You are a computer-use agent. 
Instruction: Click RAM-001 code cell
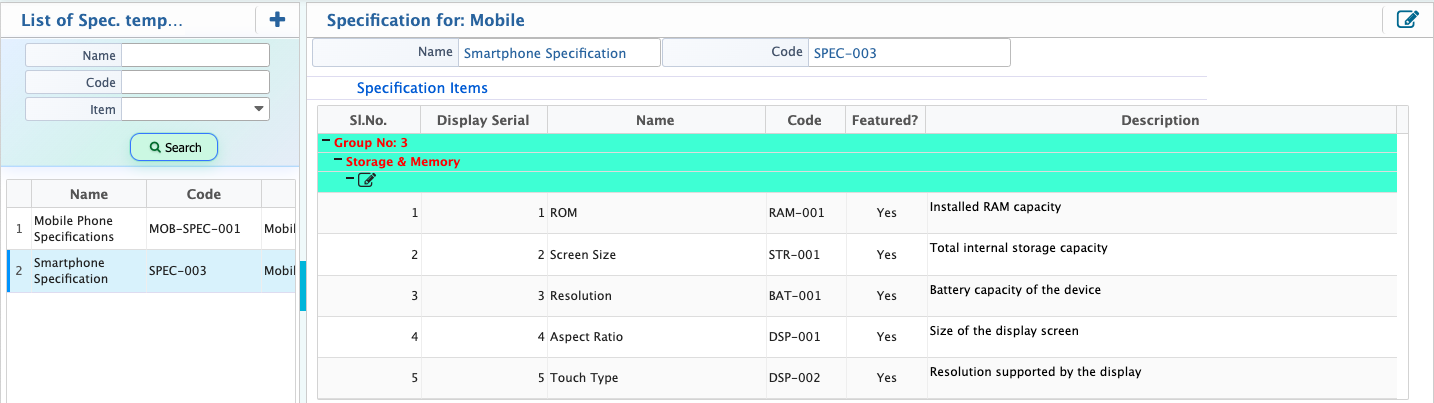pyautogui.click(x=796, y=213)
